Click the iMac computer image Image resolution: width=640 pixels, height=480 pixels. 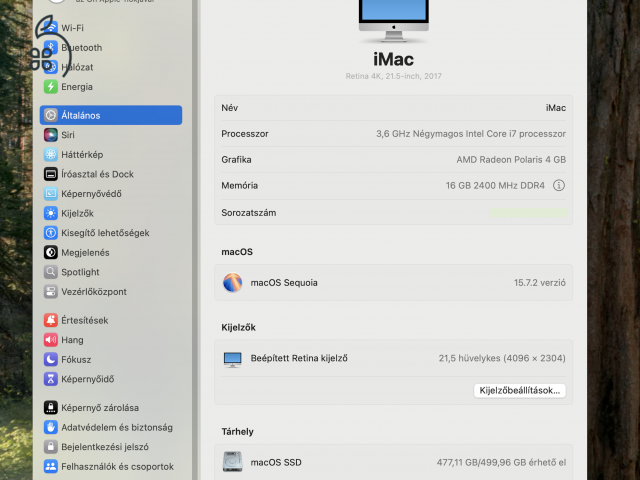pyautogui.click(x=393, y=20)
